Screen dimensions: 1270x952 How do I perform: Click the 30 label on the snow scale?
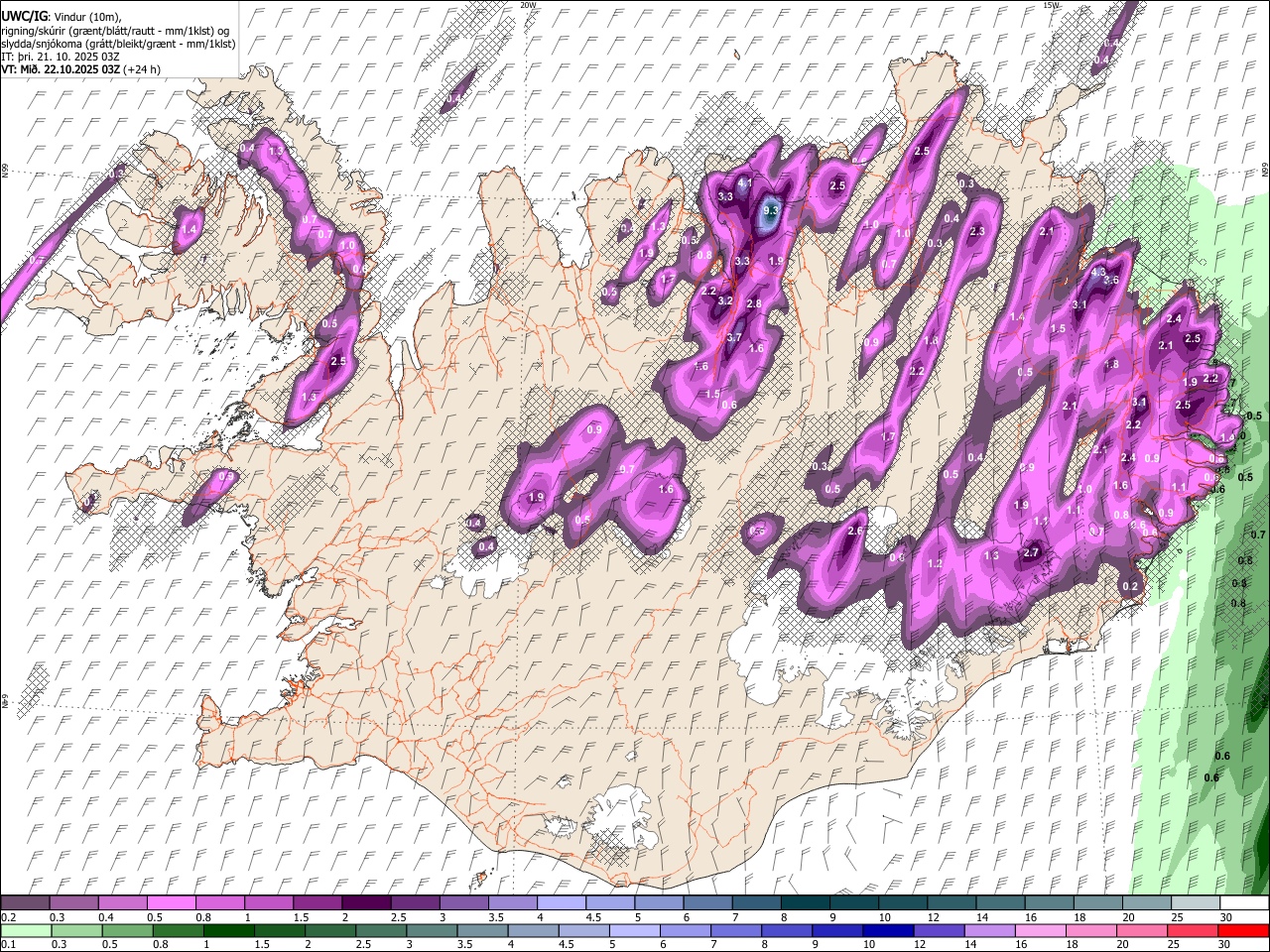(x=1225, y=917)
